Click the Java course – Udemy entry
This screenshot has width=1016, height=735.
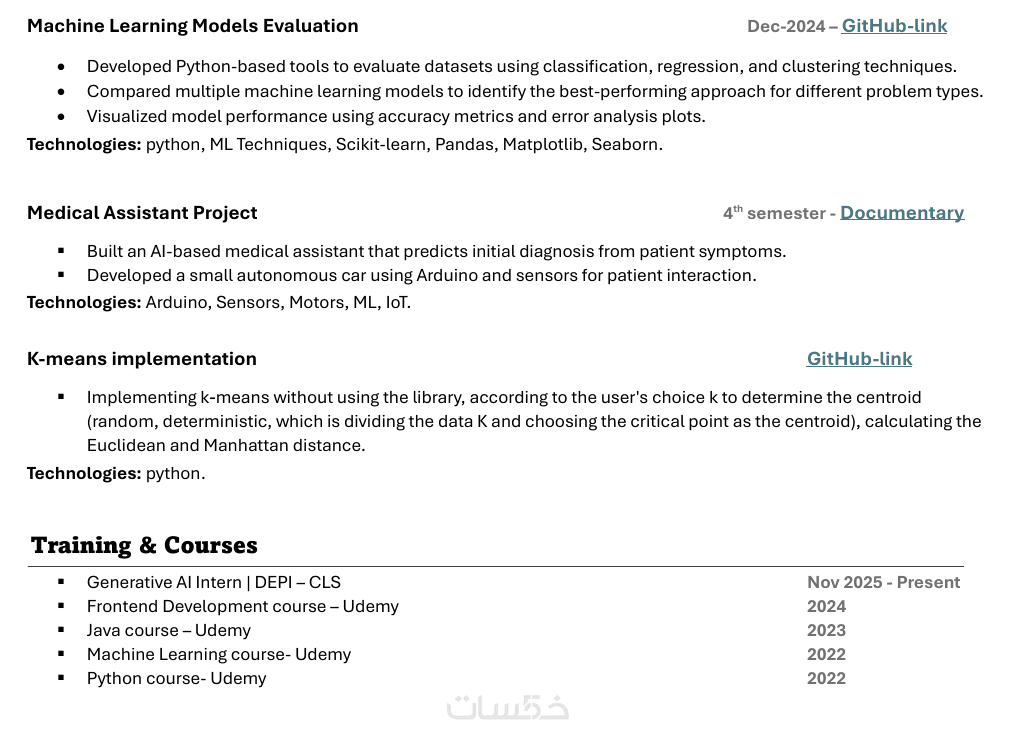[168, 630]
